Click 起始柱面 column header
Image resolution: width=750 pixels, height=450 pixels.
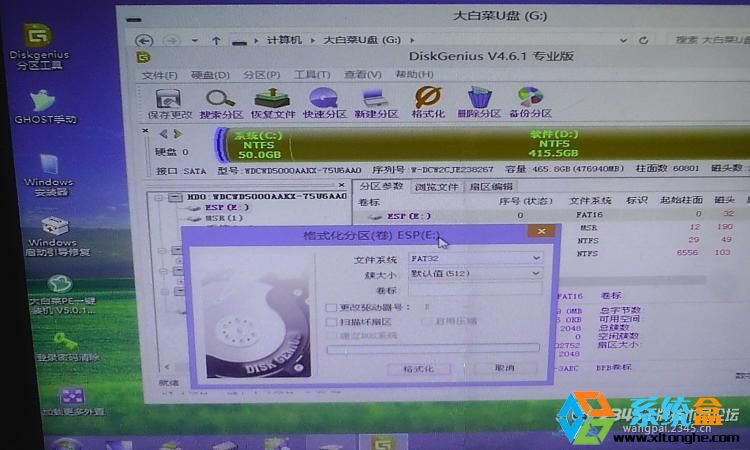pos(681,200)
